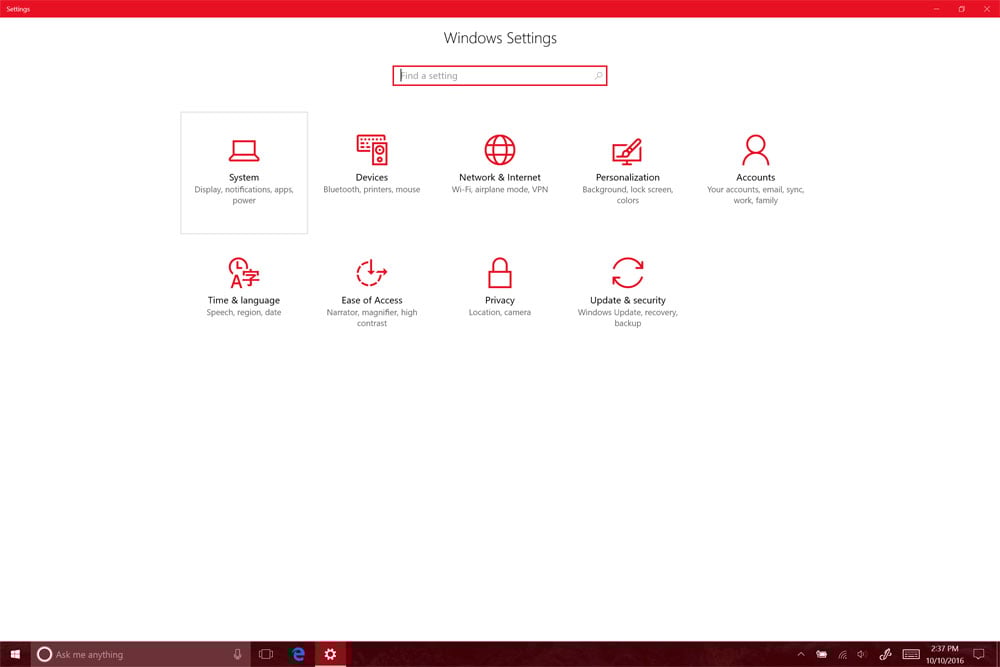Screen dimensions: 1000x667
Task: Open Windows Ink Workspace from the tray
Action: (x=884, y=653)
